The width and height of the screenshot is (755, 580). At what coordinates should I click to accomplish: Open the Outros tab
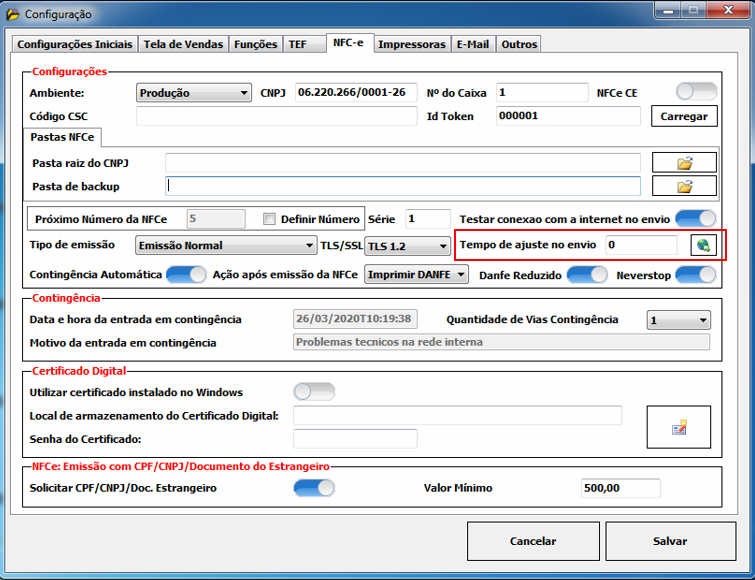(x=519, y=44)
